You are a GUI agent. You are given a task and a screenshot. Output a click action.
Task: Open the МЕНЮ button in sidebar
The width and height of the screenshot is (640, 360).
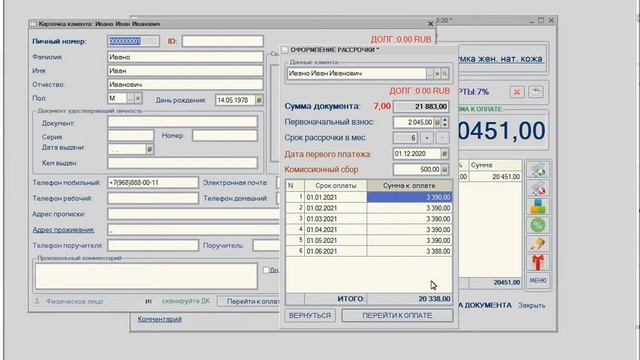[538, 280]
